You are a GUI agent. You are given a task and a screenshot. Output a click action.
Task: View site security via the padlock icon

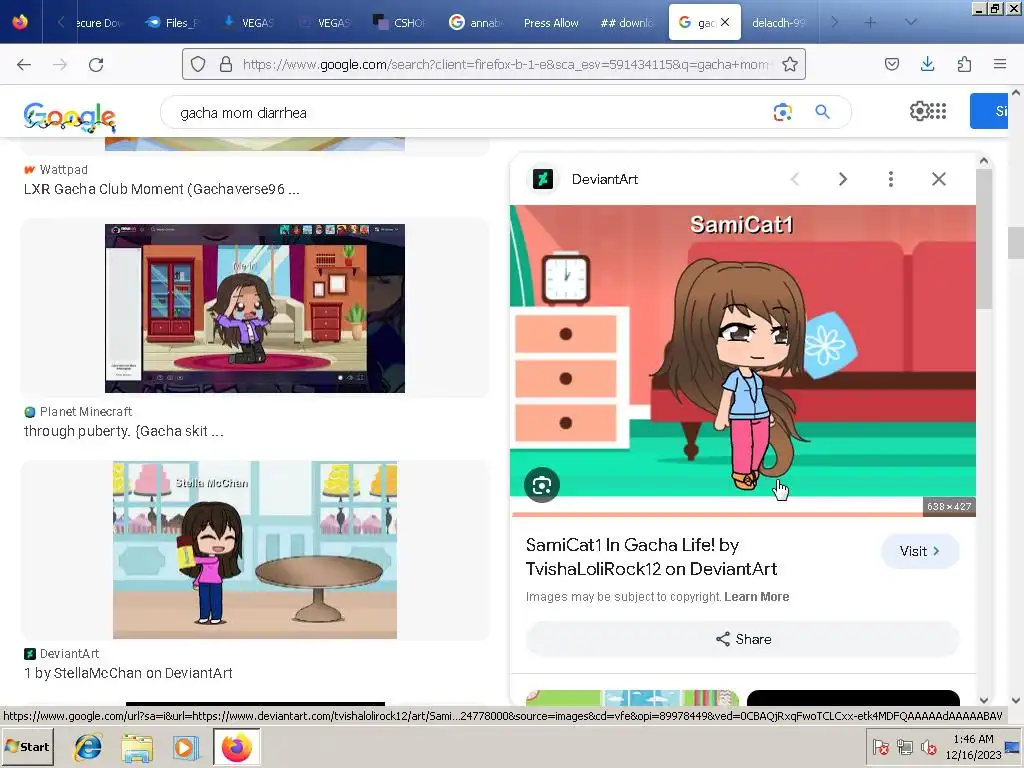pos(226,64)
